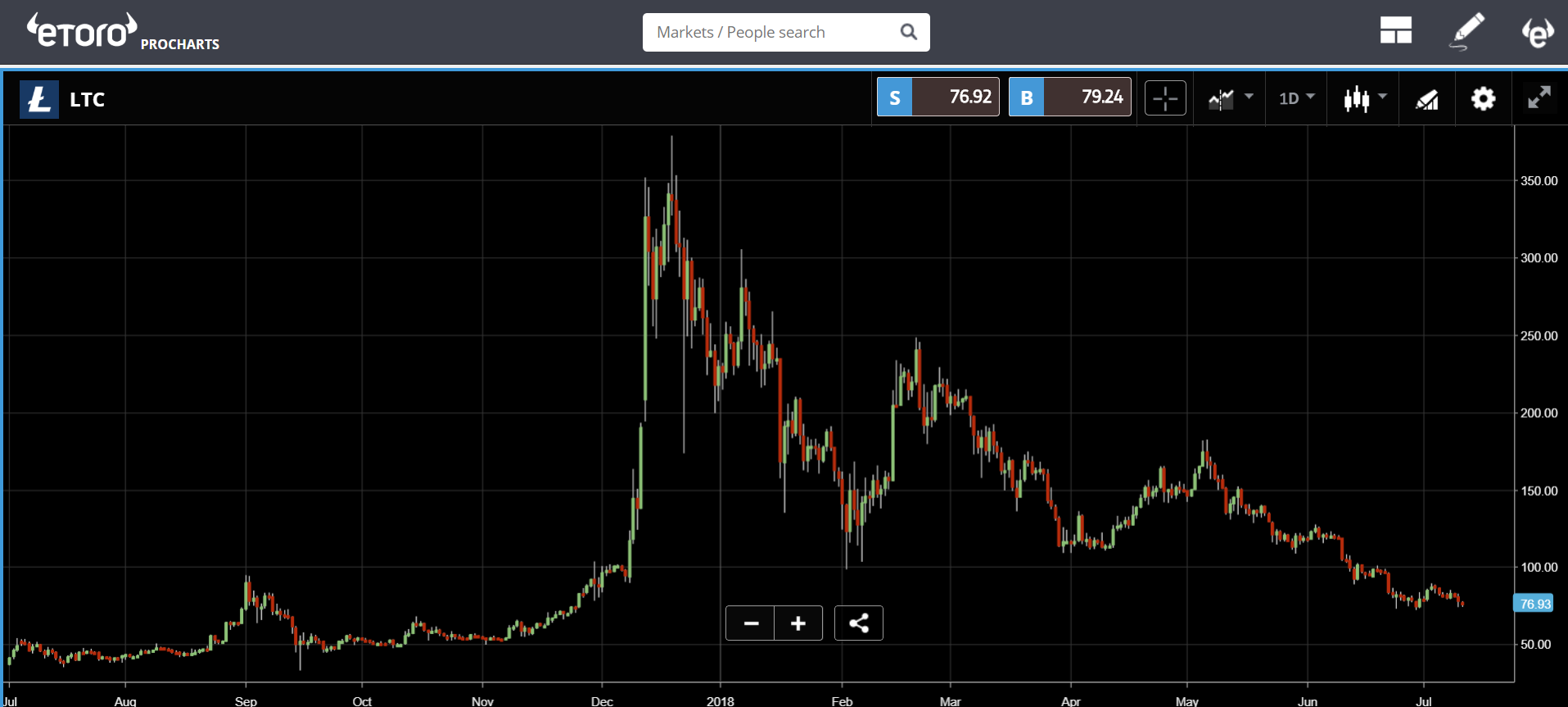Open the chart layout grid selector
Image resolution: width=1568 pixels, height=707 pixels.
[1395, 31]
